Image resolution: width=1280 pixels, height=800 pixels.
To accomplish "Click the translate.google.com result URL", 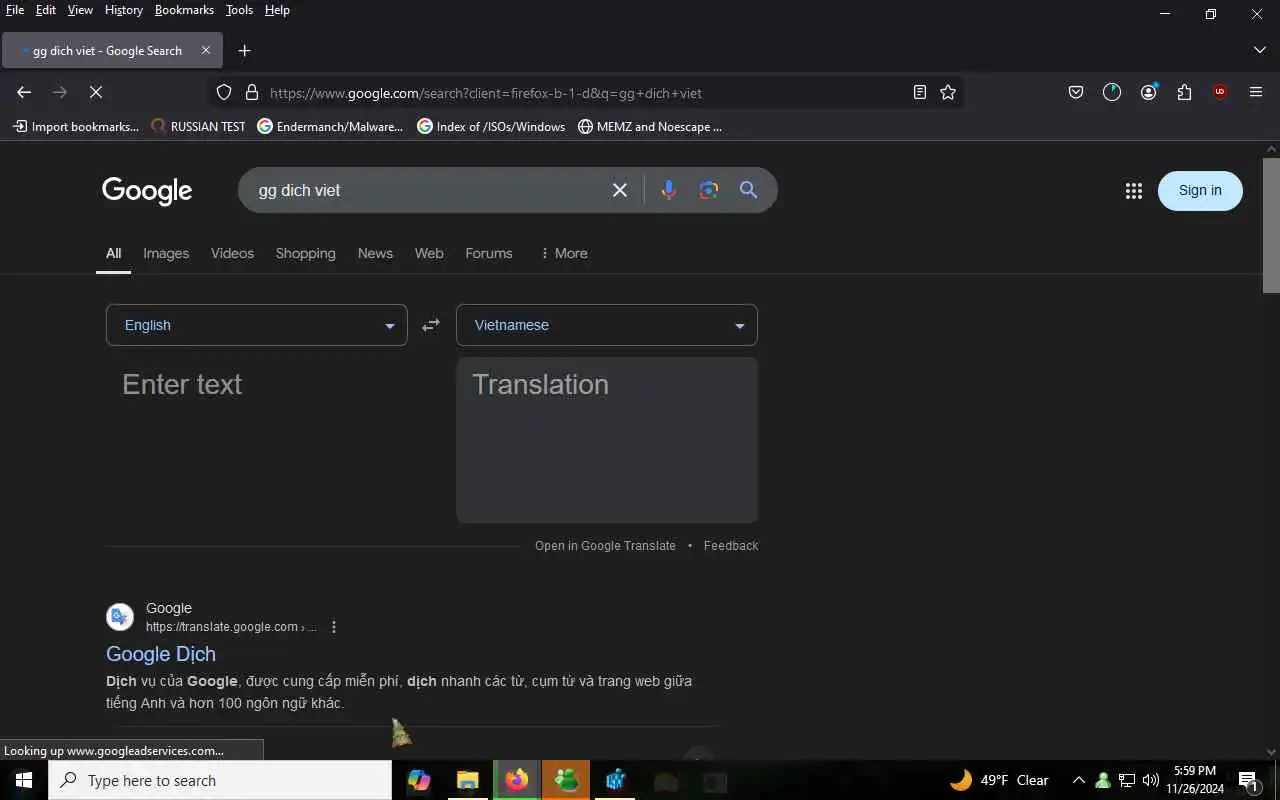I will tap(231, 627).
